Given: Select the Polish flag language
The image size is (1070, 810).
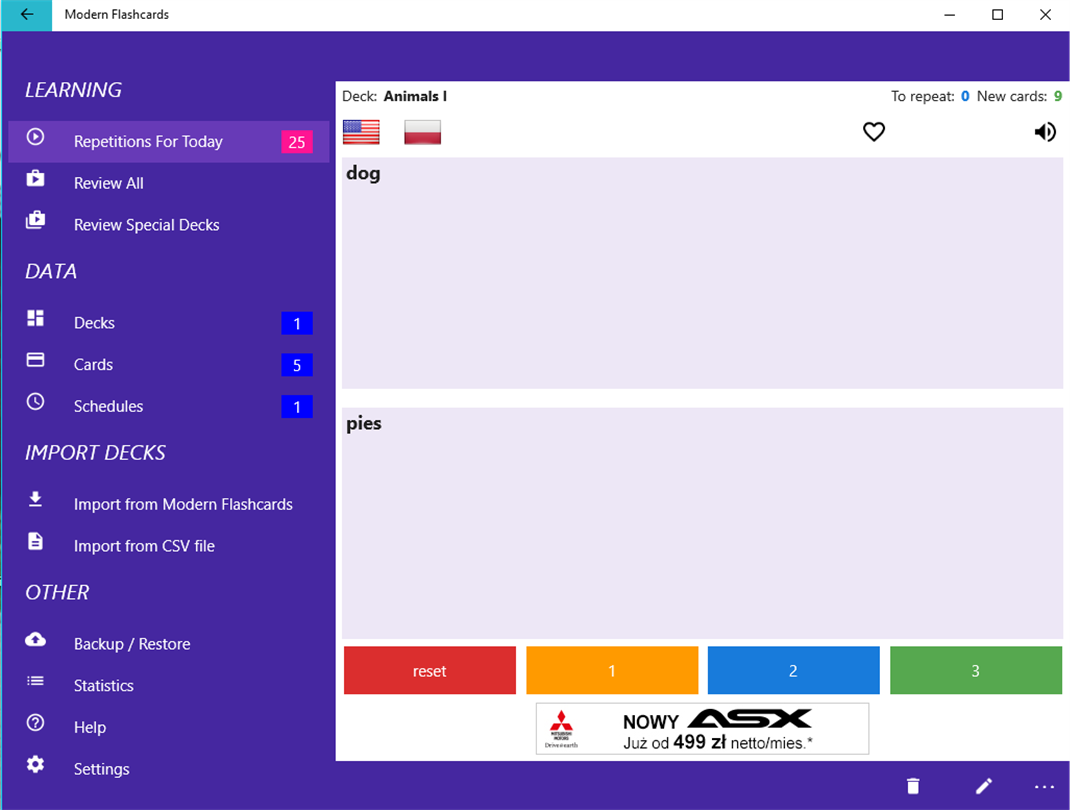Looking at the screenshot, I should (x=422, y=132).
